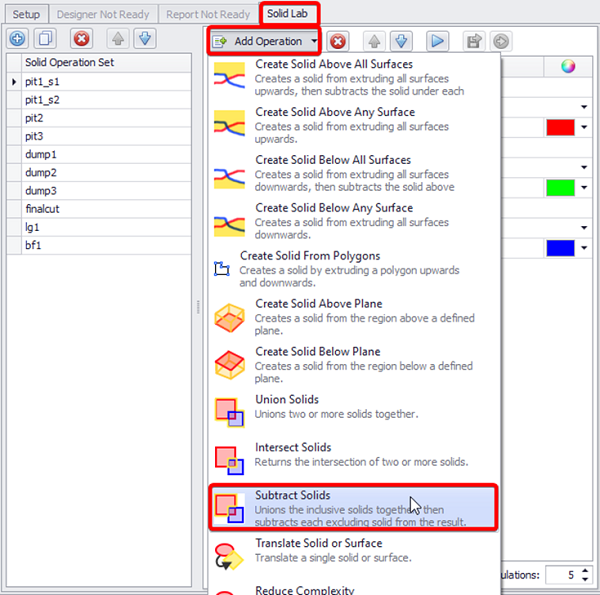Move operation down in the operations toolbar
The image size is (600, 595).
click(x=401, y=41)
